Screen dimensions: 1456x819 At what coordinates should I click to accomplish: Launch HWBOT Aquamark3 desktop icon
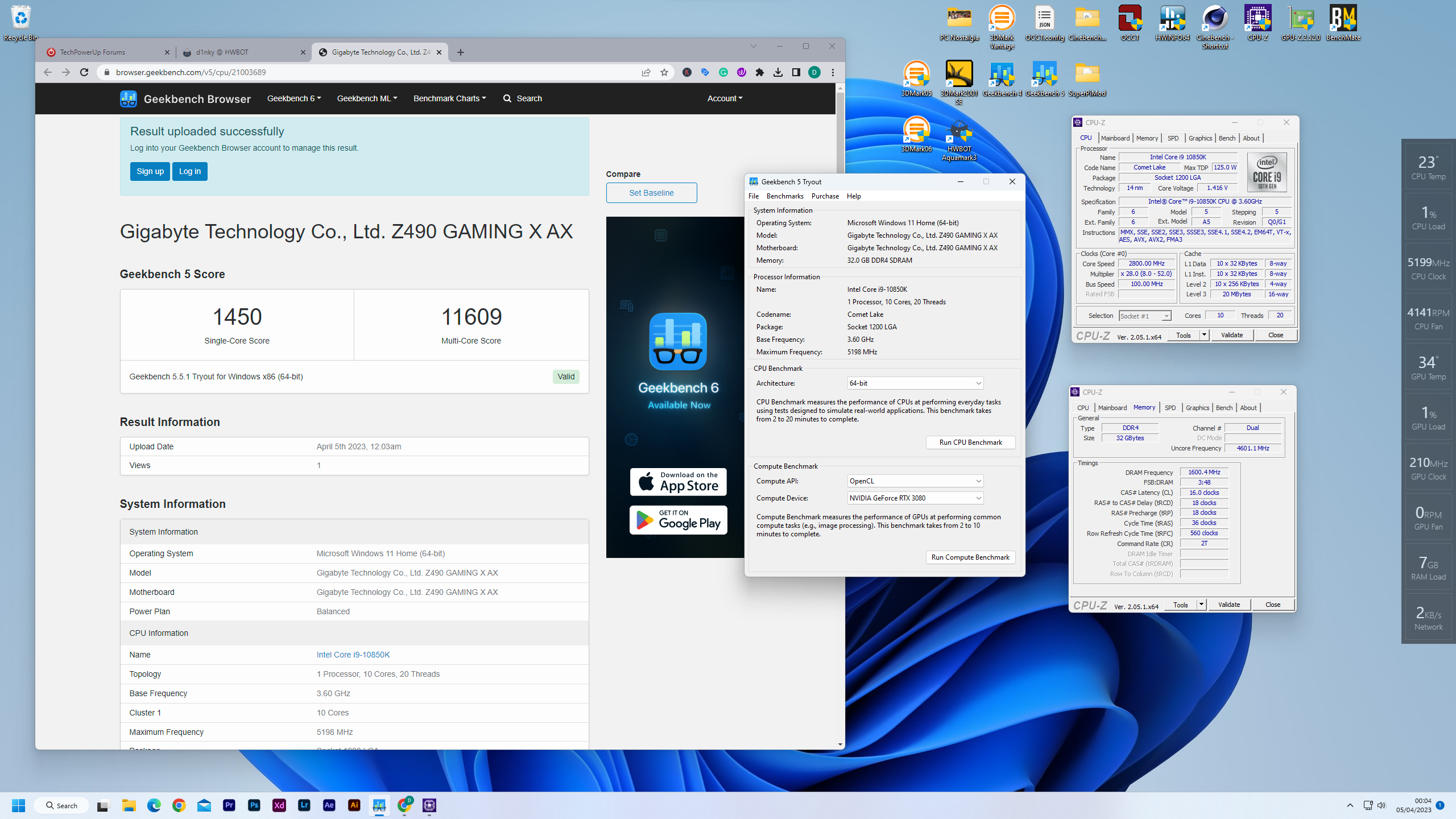pos(959,138)
